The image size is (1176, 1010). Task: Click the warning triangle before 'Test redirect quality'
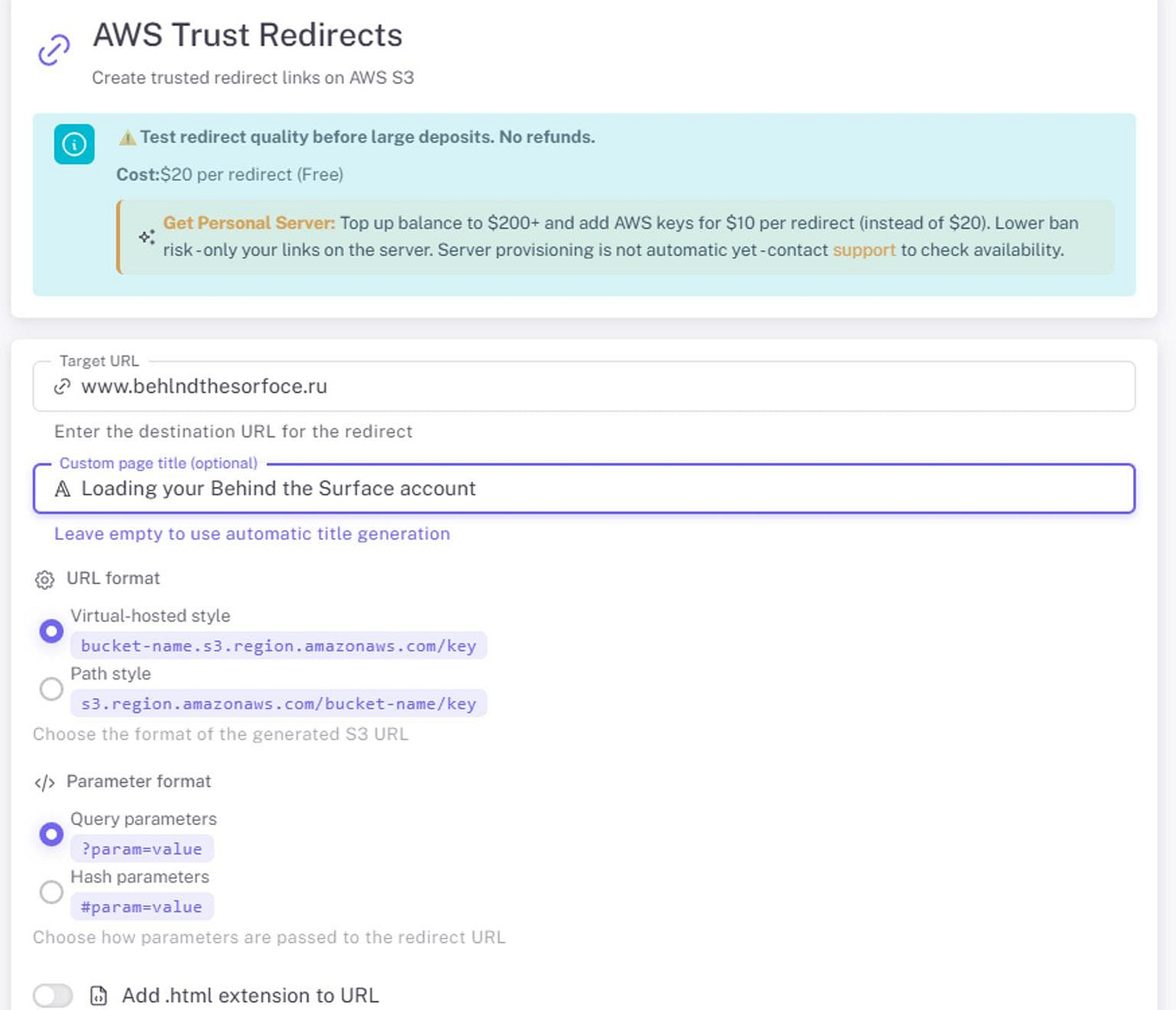(x=127, y=137)
